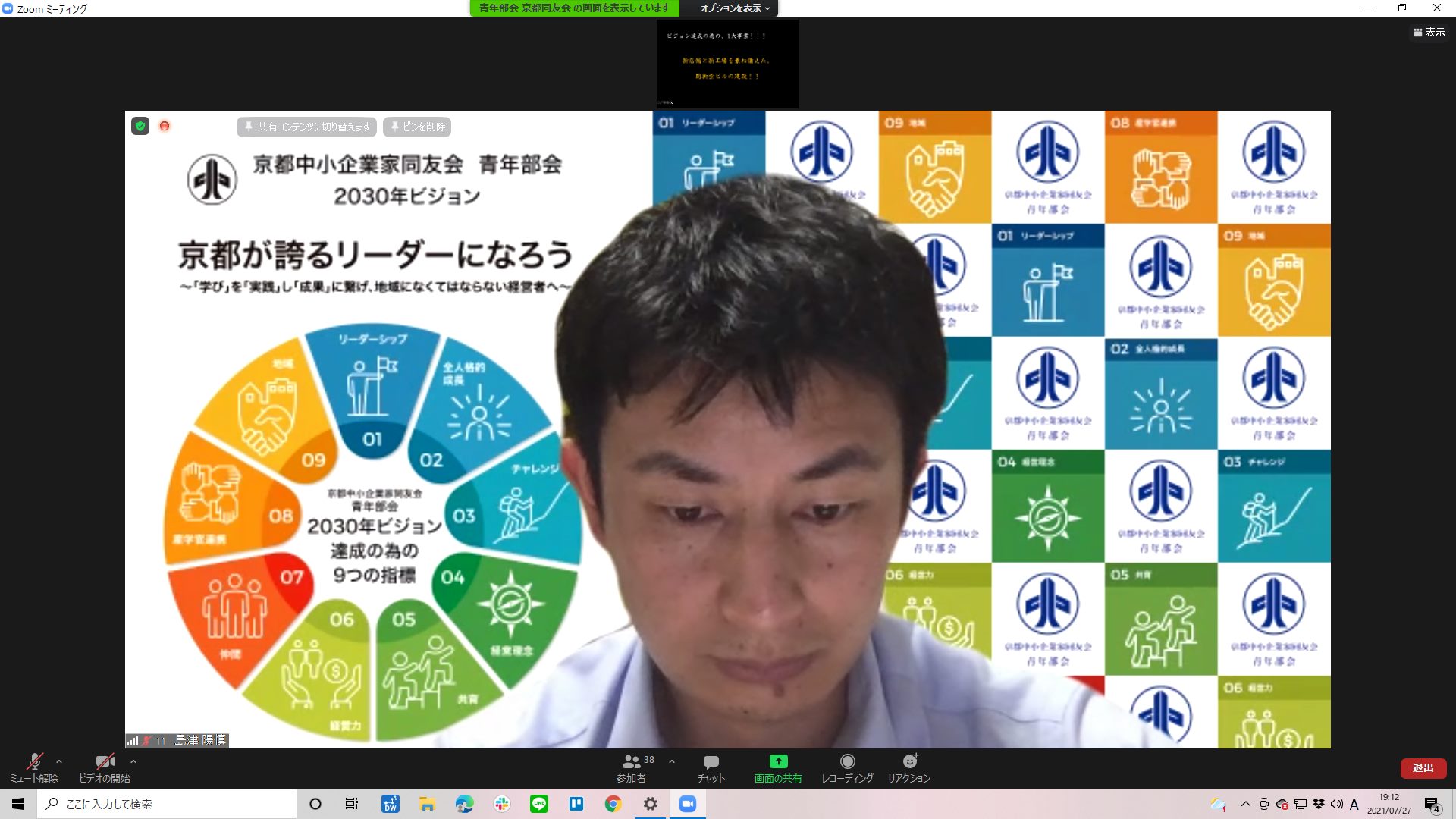Open weather icon in system tray
Screen dimensions: 1456x819
(x=1219, y=804)
